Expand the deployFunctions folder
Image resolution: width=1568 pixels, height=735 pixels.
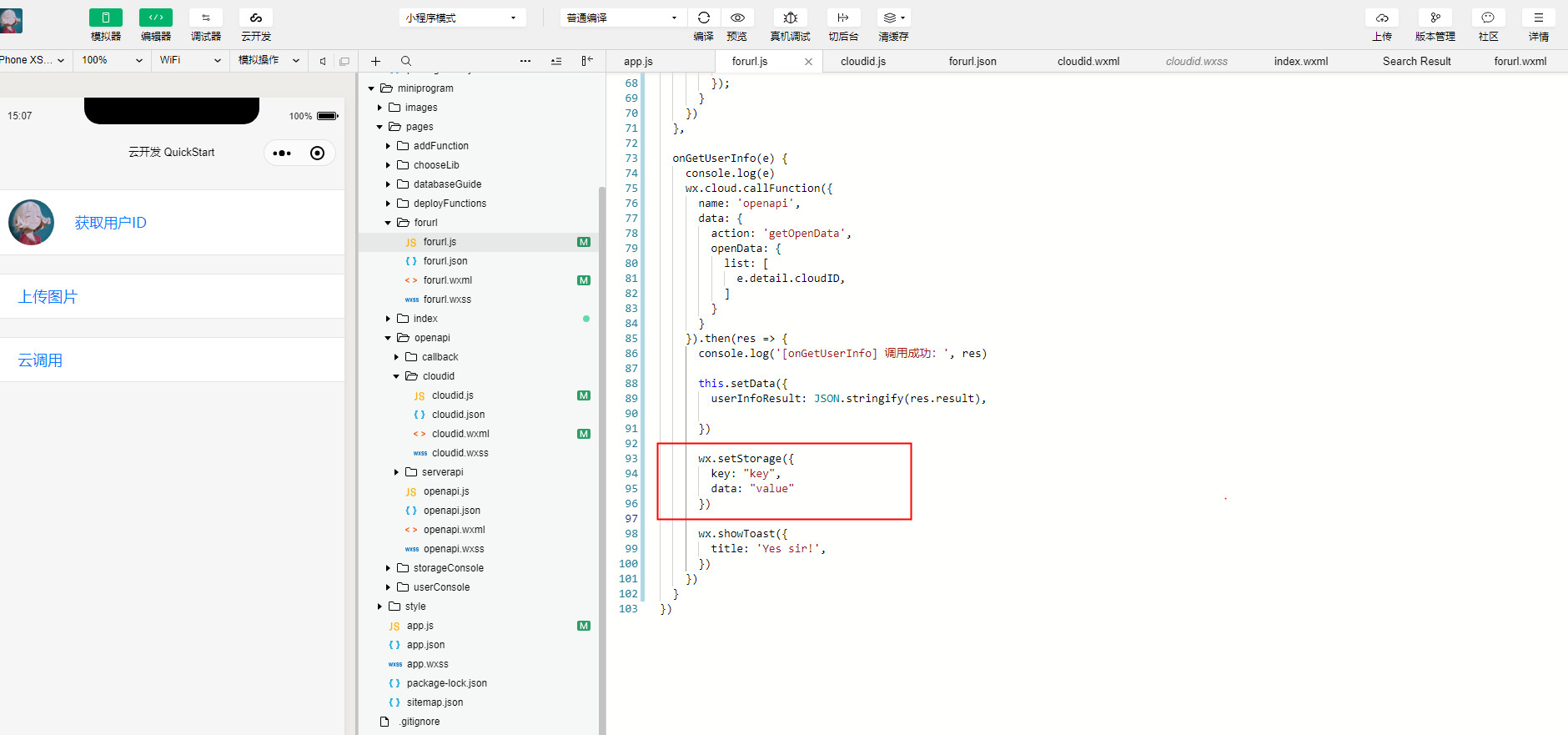pyautogui.click(x=388, y=204)
